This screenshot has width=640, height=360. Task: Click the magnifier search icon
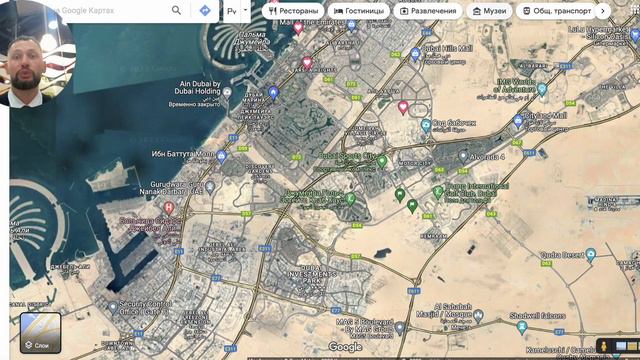pos(176,10)
